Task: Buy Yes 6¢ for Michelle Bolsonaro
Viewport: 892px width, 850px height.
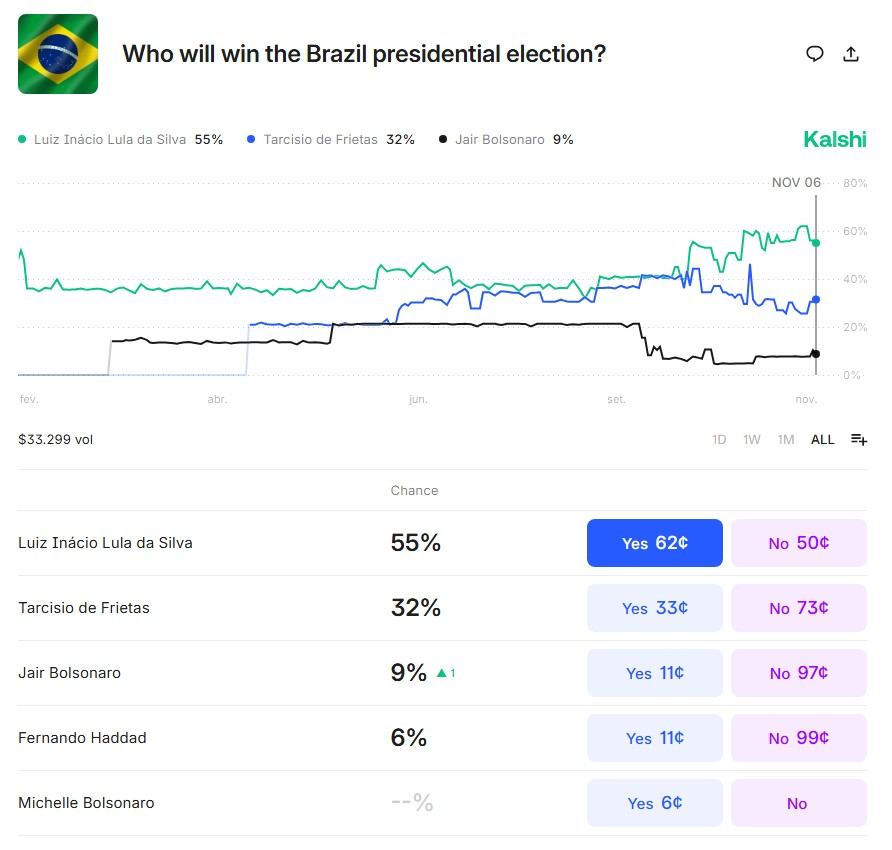Action: [x=654, y=803]
